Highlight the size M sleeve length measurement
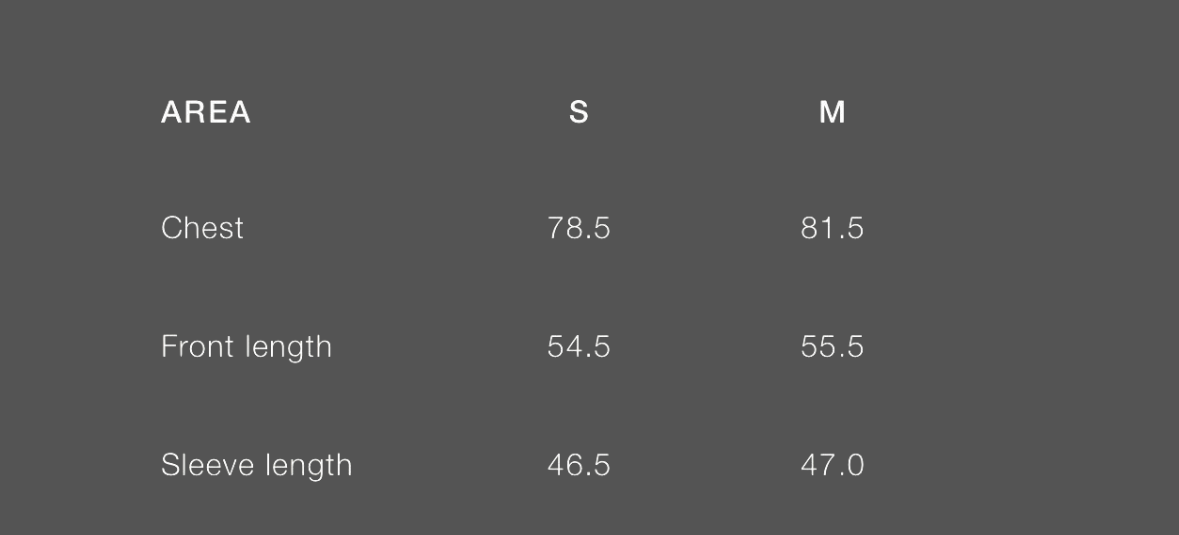Screen dimensions: 1179x535 832,465
